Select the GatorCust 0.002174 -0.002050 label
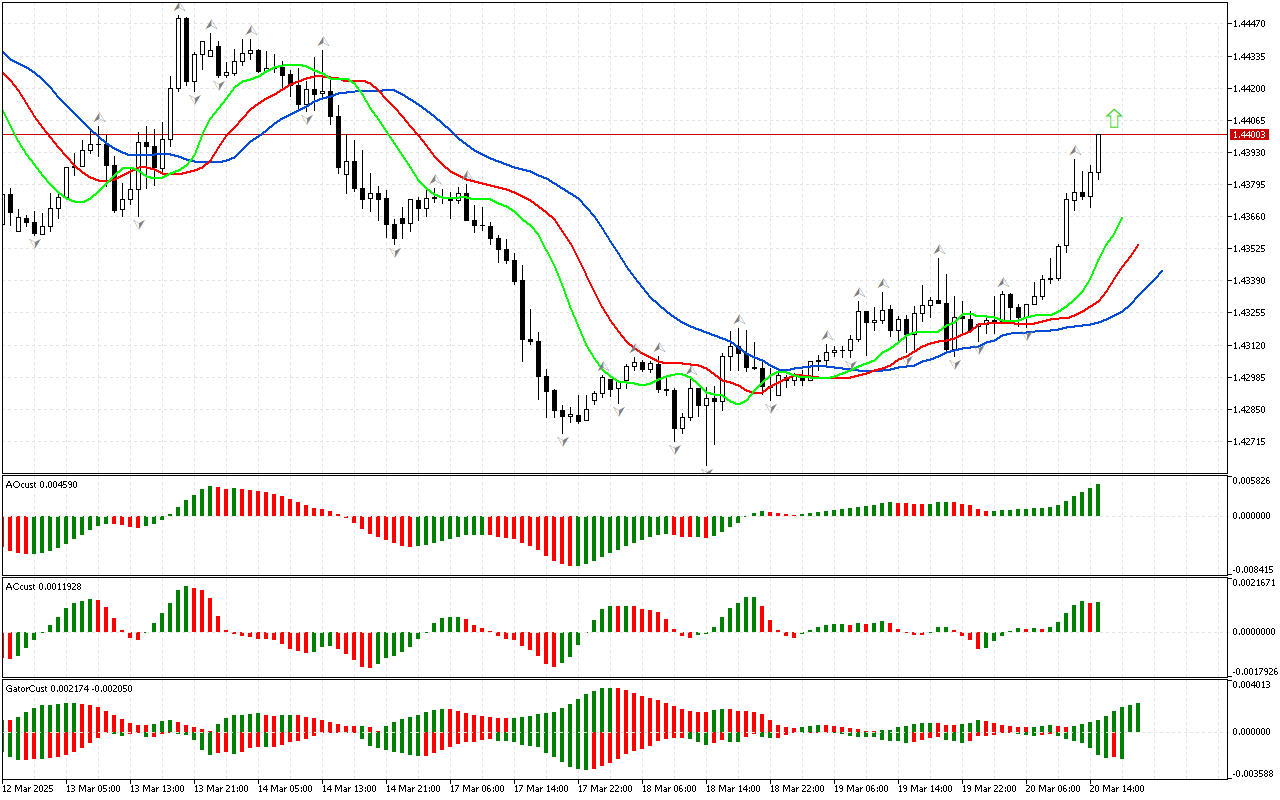This screenshot has width=1280, height=800. click(x=70, y=688)
